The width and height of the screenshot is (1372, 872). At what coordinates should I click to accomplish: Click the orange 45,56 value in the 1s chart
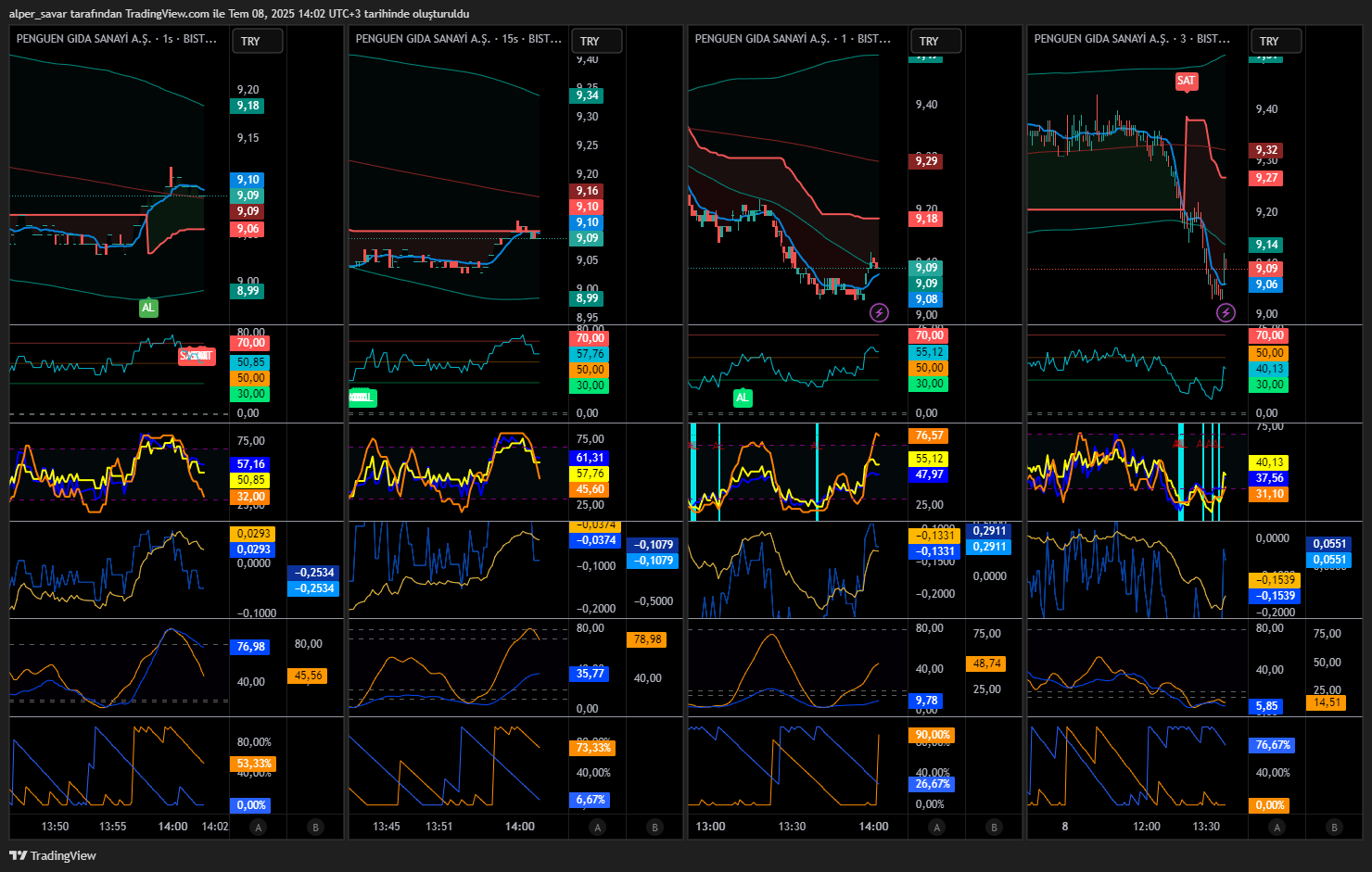tap(308, 676)
